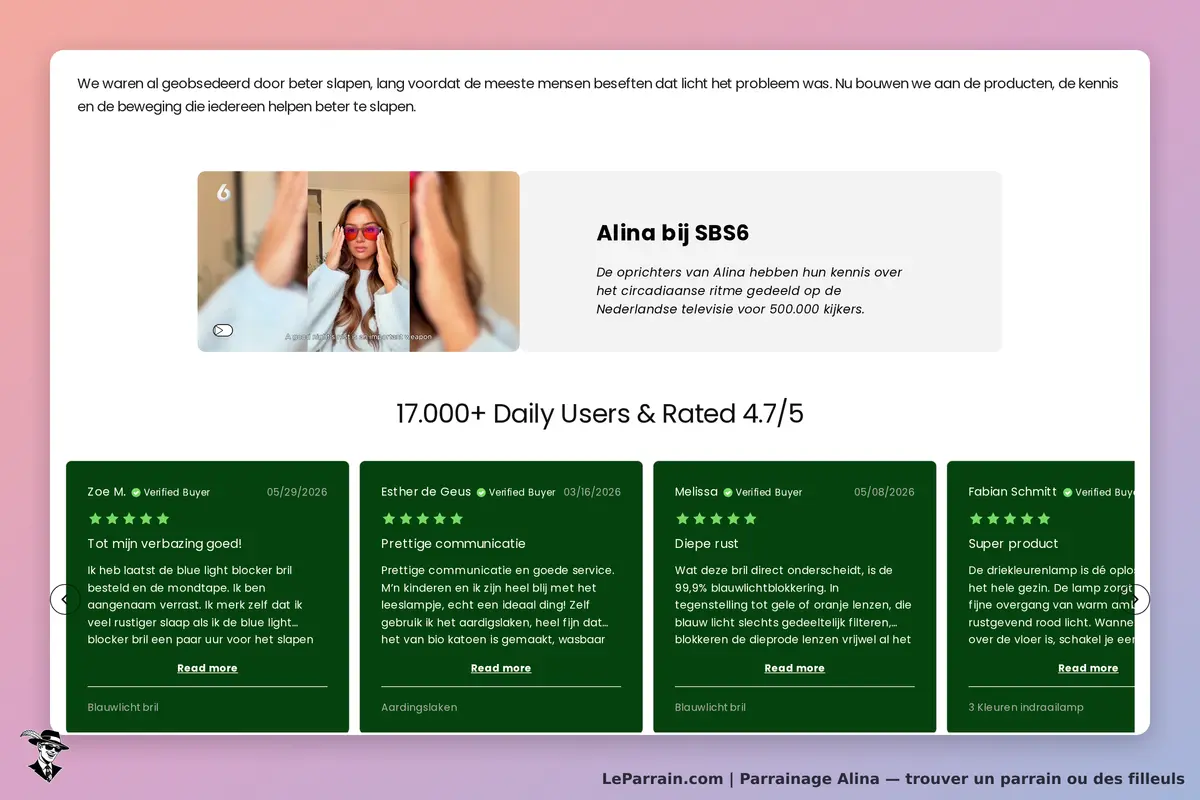Click the star rating on Melissa's review
The image size is (1200, 800).
click(x=716, y=519)
